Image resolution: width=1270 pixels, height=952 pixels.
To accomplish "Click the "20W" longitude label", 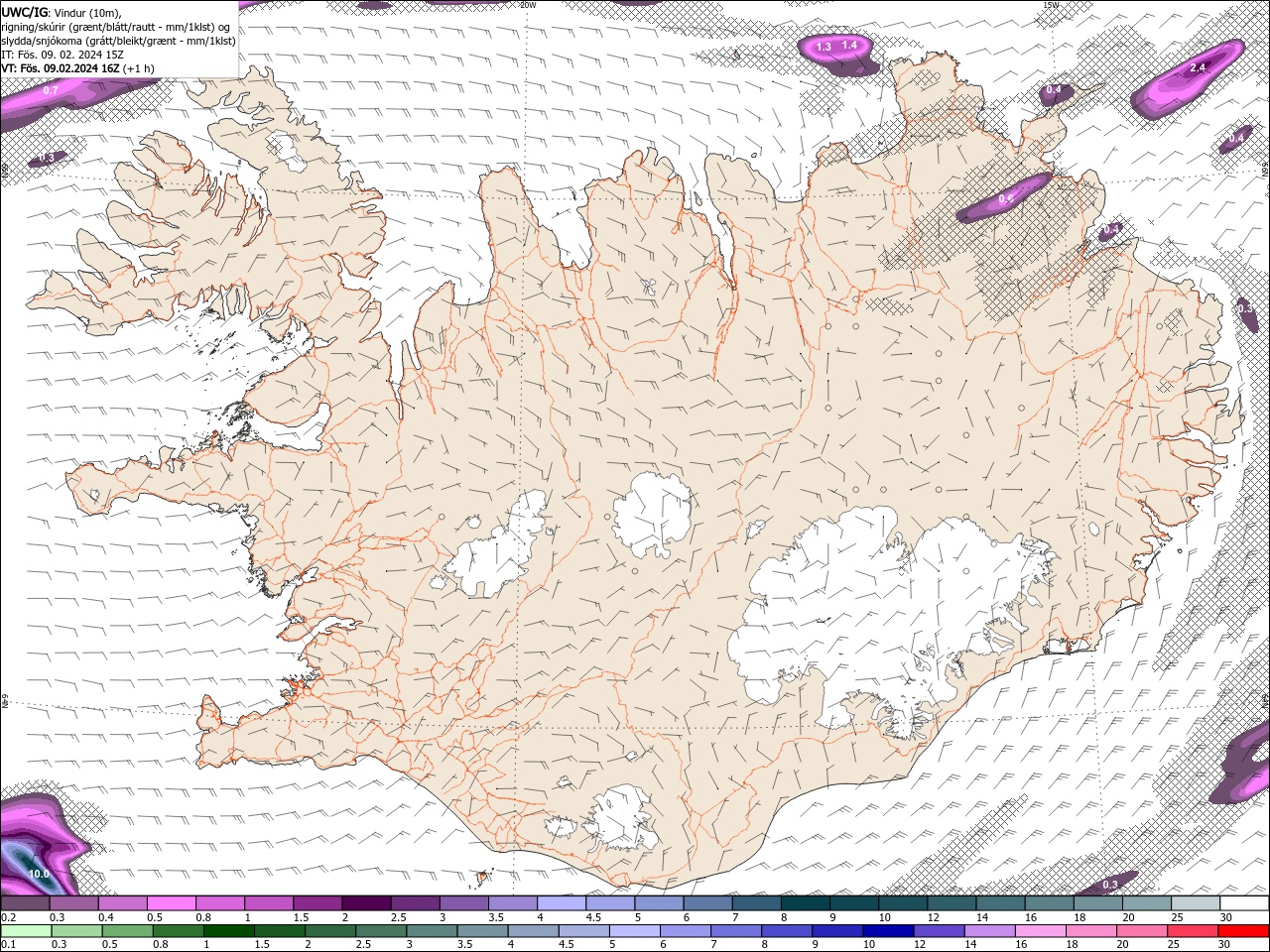I will click(x=528, y=5).
